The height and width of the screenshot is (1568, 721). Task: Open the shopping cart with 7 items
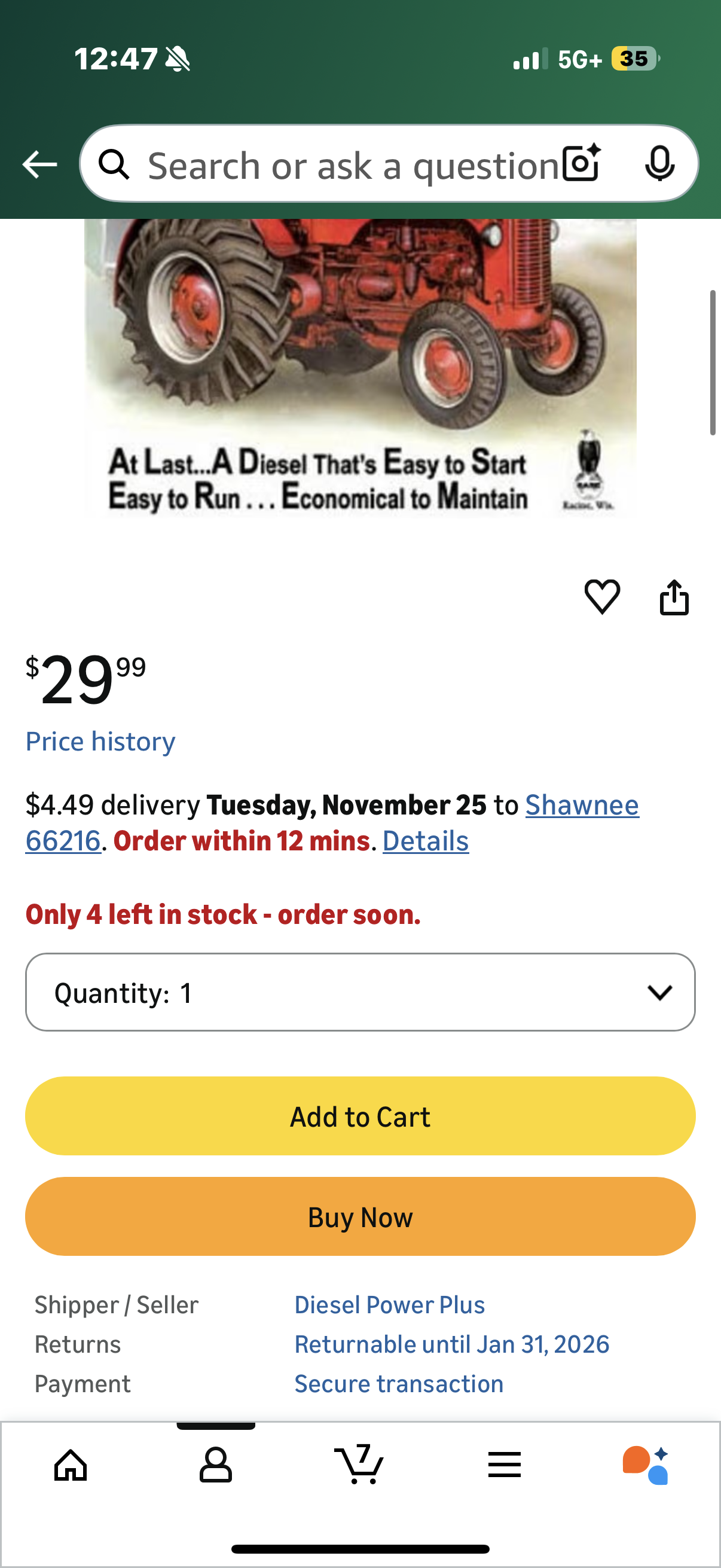pyautogui.click(x=359, y=1465)
